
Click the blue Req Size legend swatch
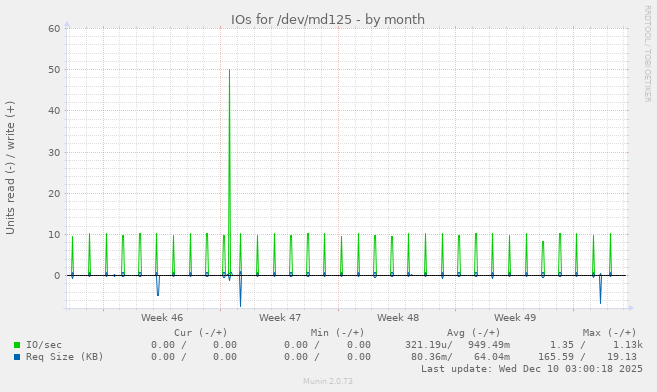(17, 357)
